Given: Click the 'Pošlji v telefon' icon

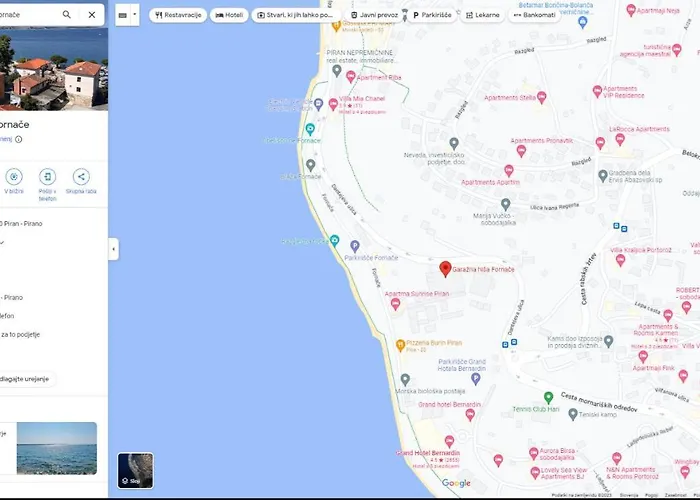Looking at the screenshot, I should [47, 177].
